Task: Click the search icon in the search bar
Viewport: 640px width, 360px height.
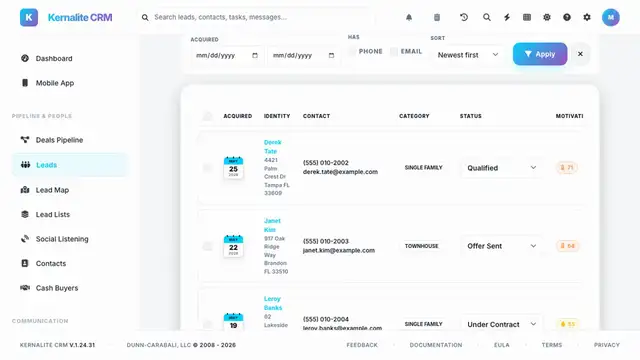Action: (x=145, y=18)
